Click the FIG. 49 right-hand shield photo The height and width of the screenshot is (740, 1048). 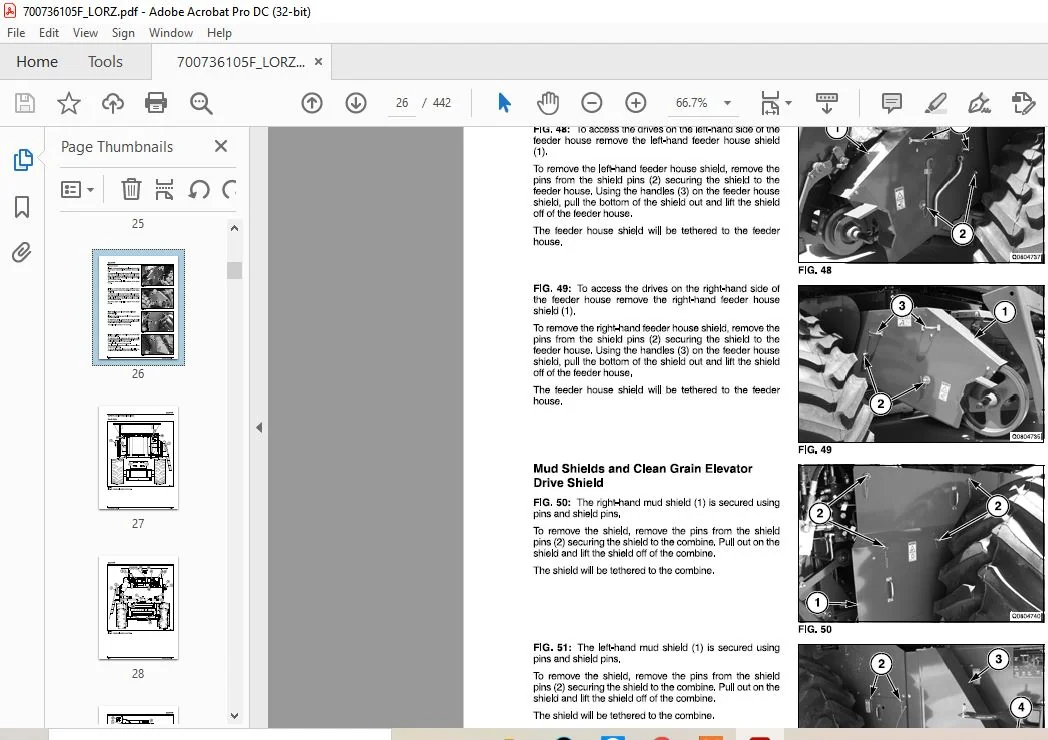[920, 364]
